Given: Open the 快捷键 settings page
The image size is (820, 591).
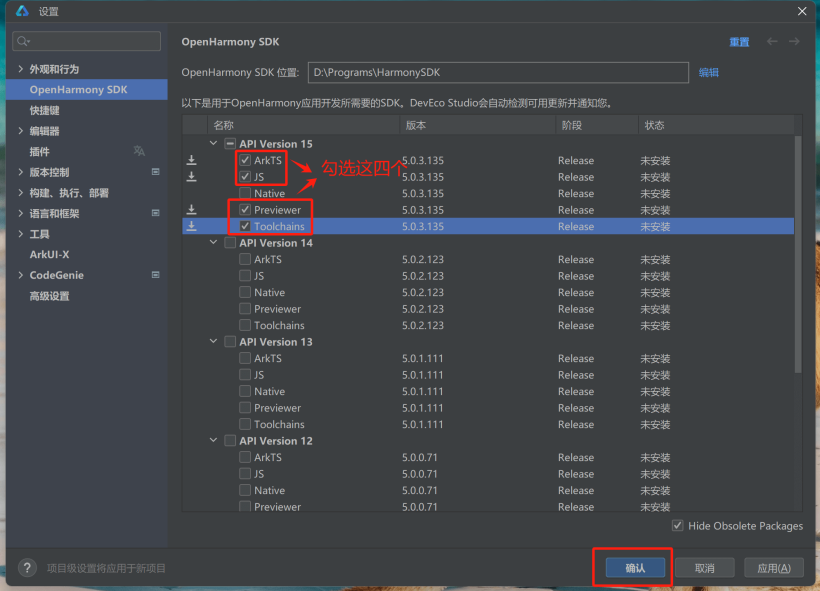Looking at the screenshot, I should coord(44,110).
